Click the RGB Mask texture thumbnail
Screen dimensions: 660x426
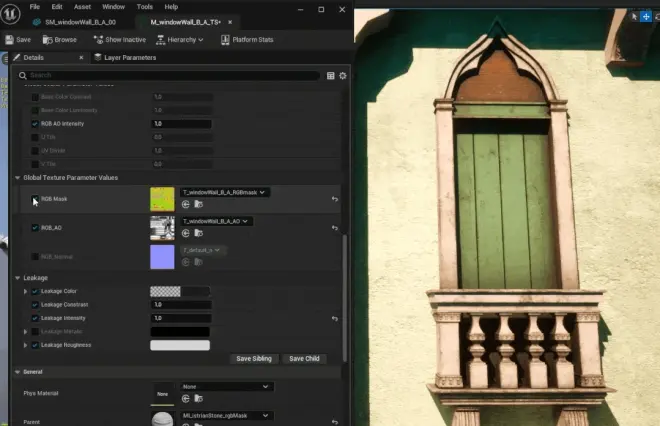[162, 199]
